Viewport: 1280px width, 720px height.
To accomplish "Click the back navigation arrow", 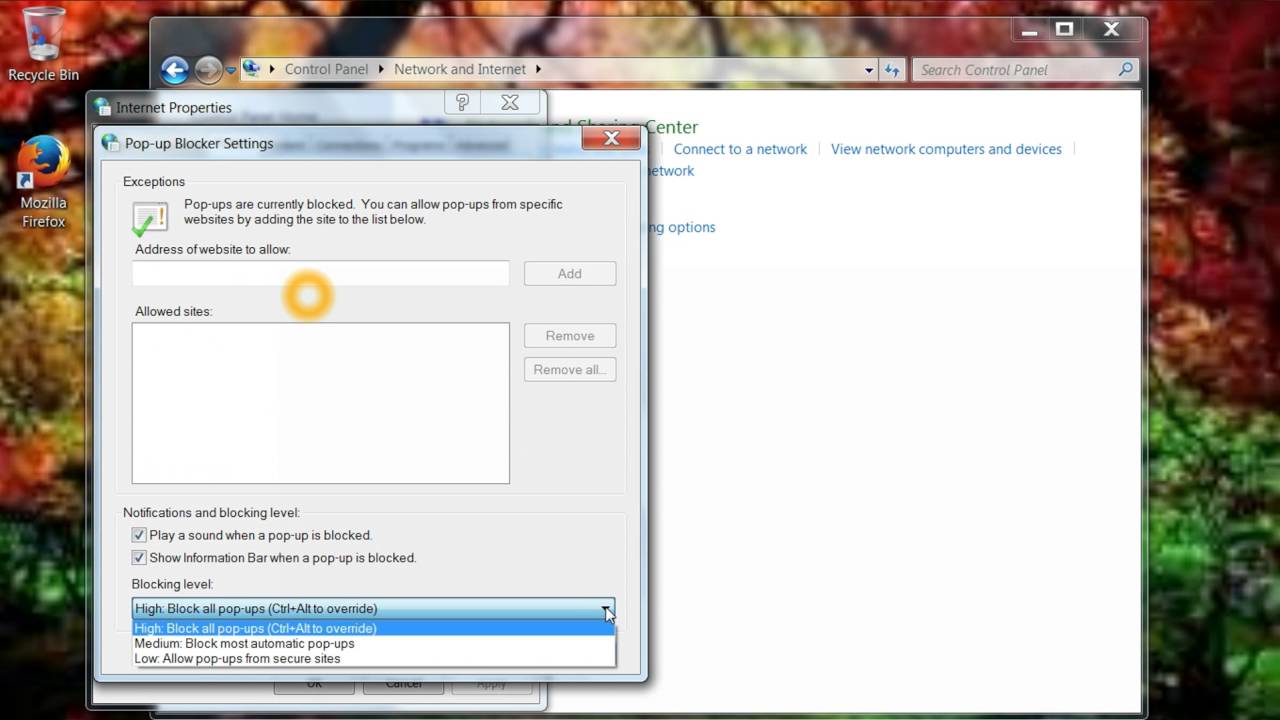I will pyautogui.click(x=174, y=69).
